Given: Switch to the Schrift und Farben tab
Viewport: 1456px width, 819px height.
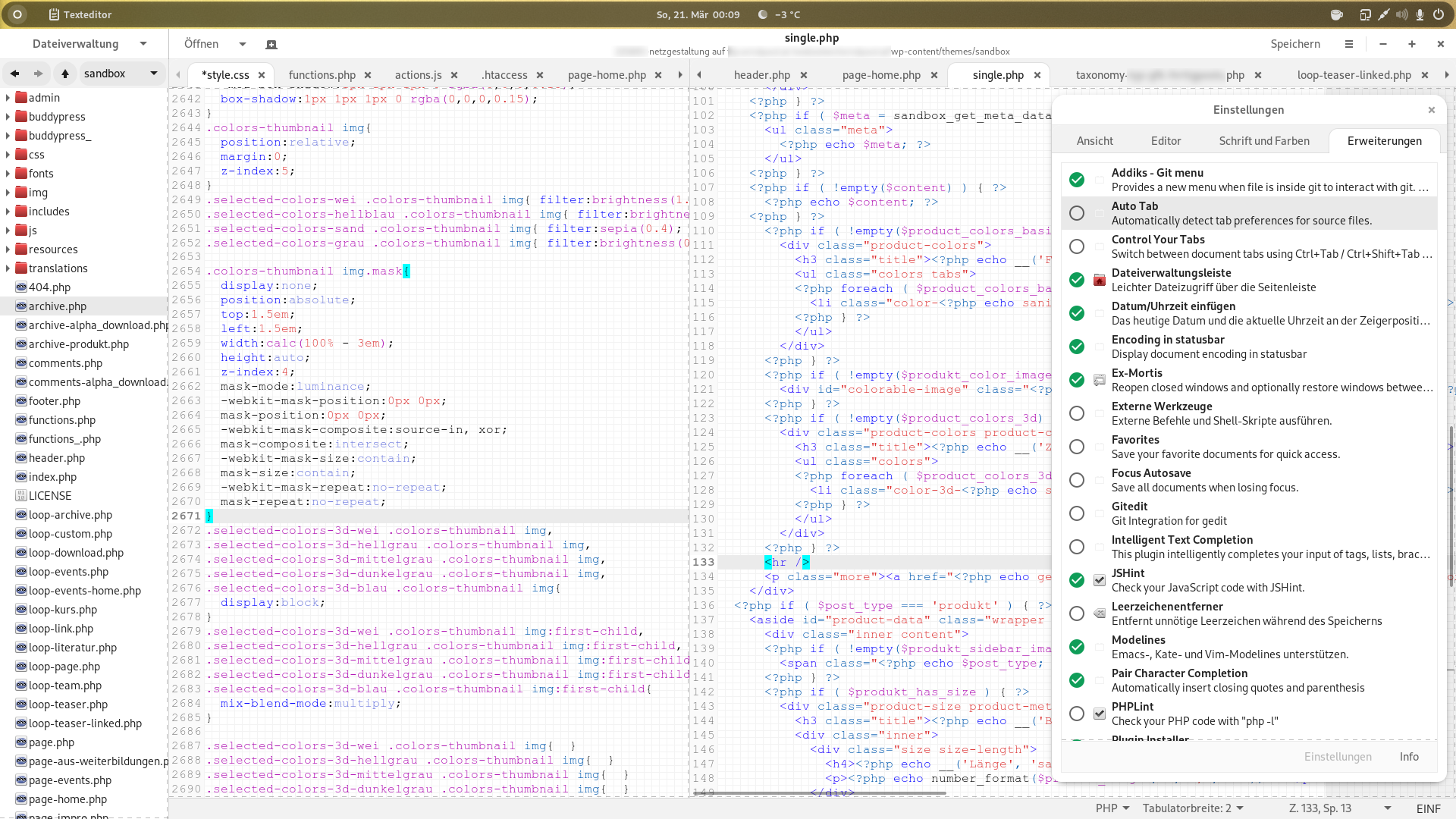Looking at the screenshot, I should (x=1263, y=141).
